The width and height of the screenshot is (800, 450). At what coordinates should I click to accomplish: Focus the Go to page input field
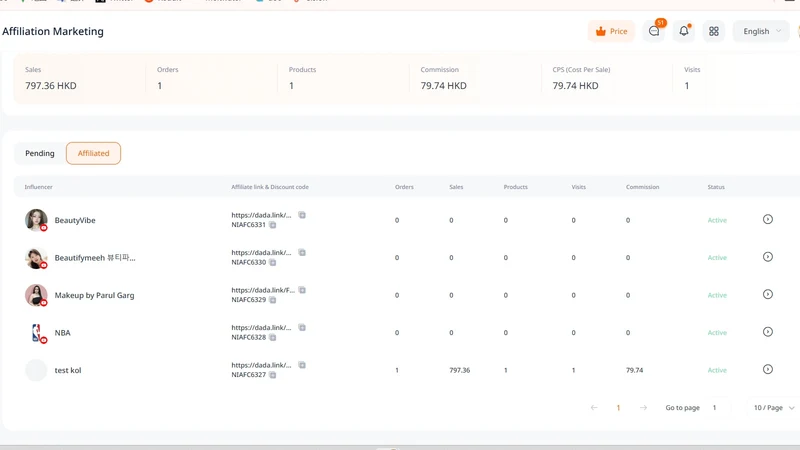coord(719,408)
